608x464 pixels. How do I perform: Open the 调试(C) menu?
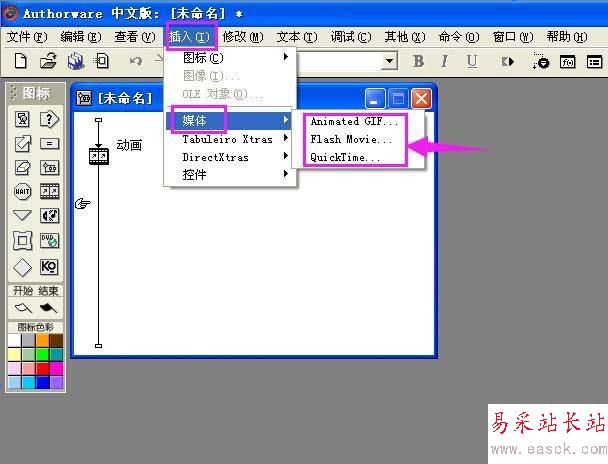point(351,37)
